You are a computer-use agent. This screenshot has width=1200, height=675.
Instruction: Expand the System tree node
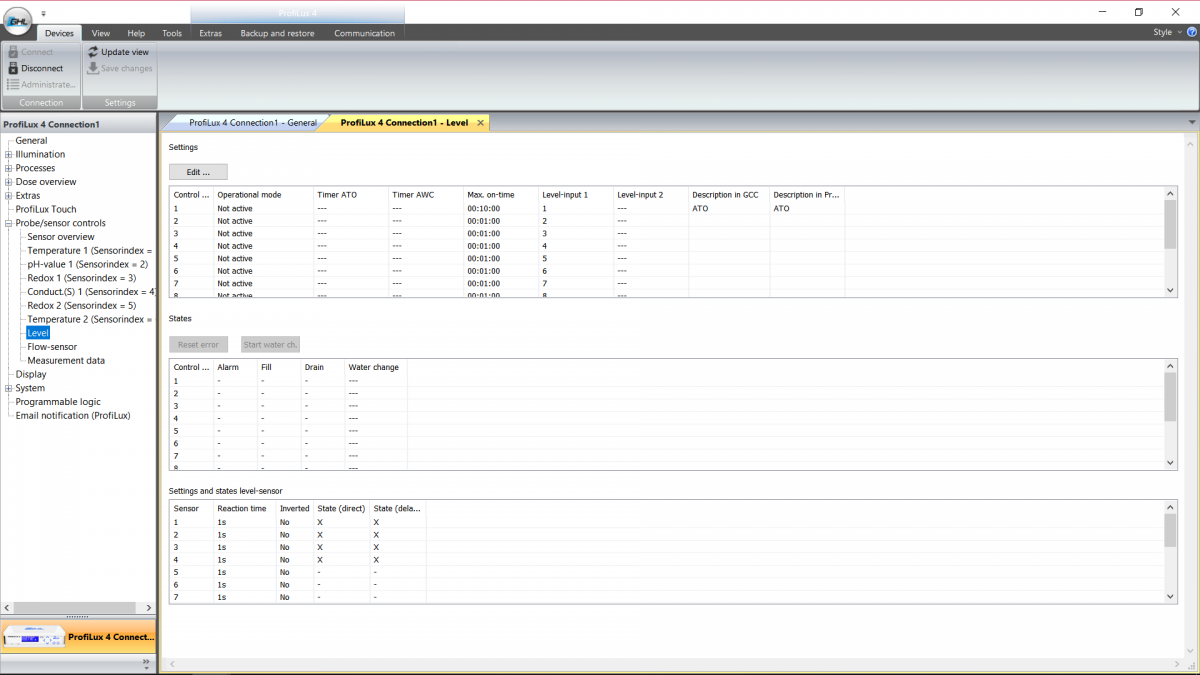click(x=9, y=388)
